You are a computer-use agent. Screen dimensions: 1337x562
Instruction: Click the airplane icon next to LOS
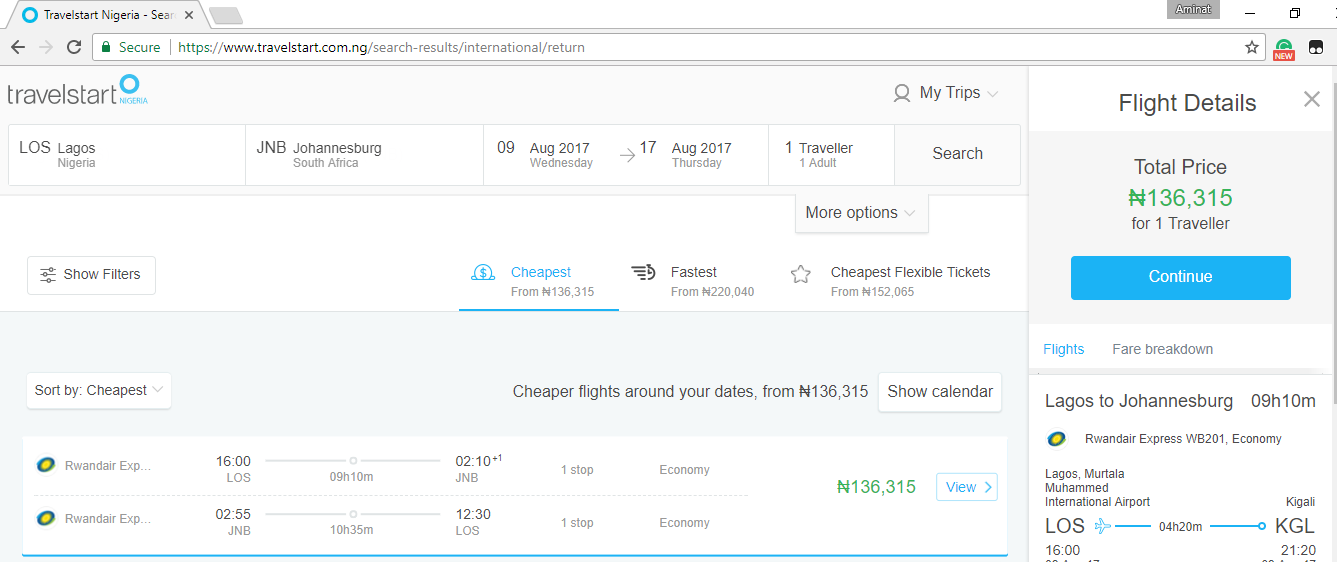coord(1103,526)
